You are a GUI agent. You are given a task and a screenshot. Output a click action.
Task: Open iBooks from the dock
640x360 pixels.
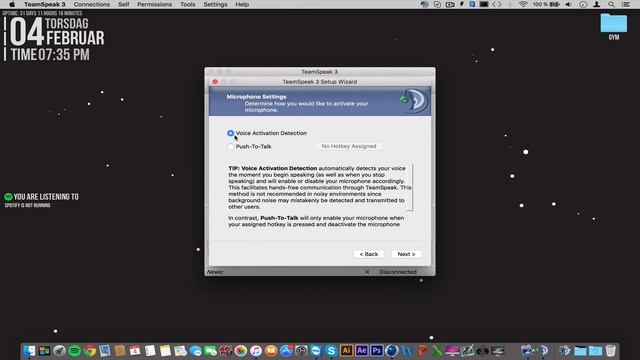pos(271,351)
